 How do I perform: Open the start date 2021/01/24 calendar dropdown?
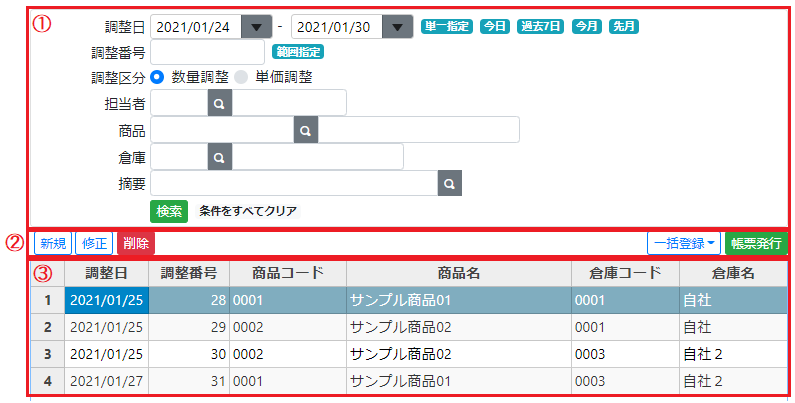point(258,27)
